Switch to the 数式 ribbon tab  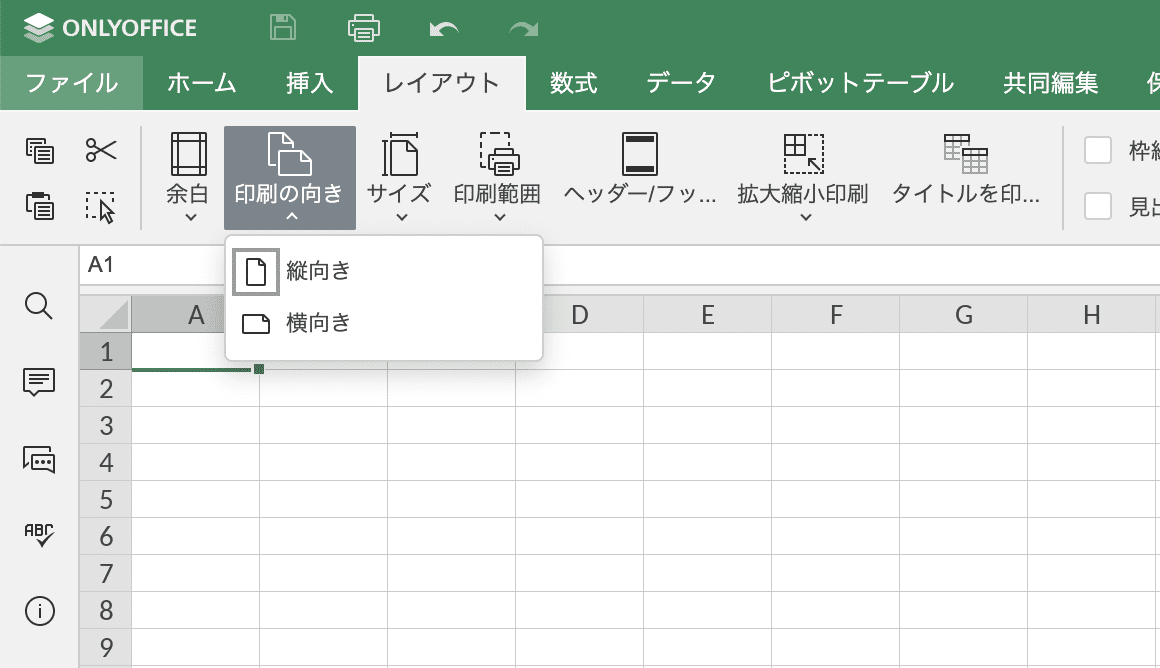pyautogui.click(x=571, y=83)
